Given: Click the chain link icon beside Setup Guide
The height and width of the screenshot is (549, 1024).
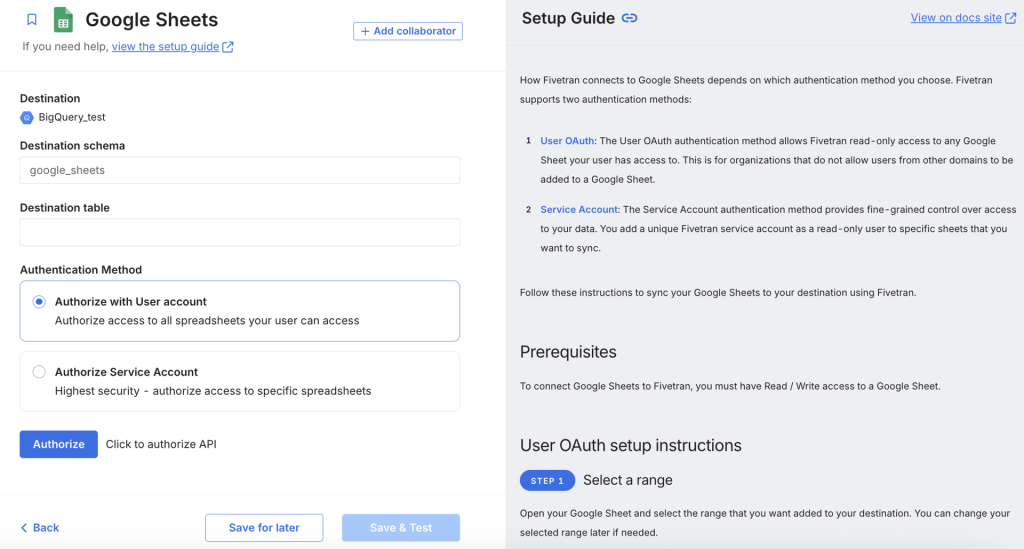Looking at the screenshot, I should (630, 18).
